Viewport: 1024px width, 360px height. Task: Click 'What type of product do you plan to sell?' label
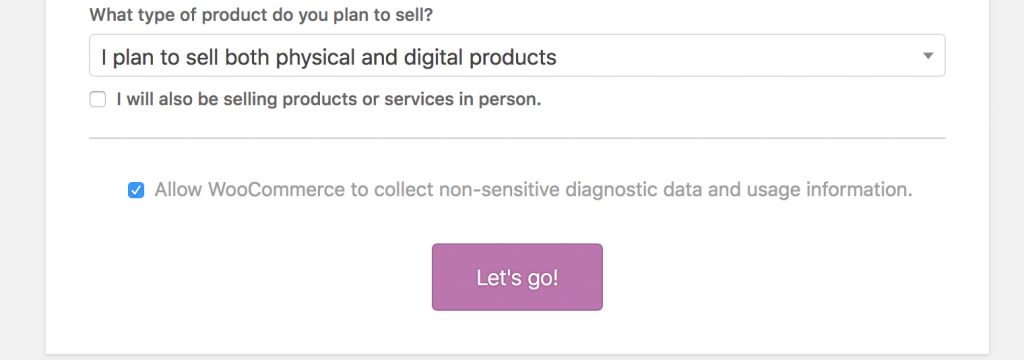[261, 15]
